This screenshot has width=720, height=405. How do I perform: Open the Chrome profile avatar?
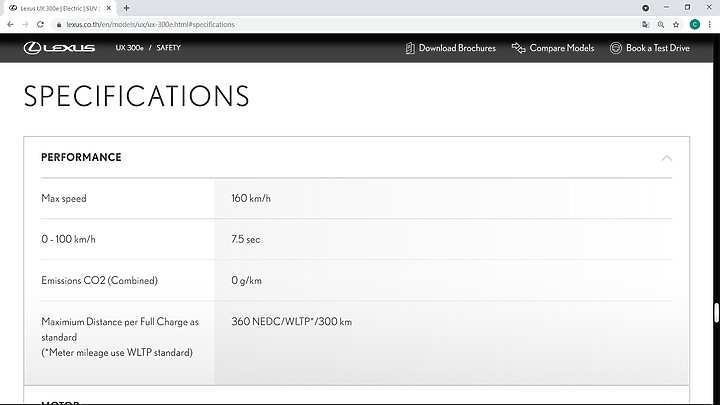click(695, 24)
